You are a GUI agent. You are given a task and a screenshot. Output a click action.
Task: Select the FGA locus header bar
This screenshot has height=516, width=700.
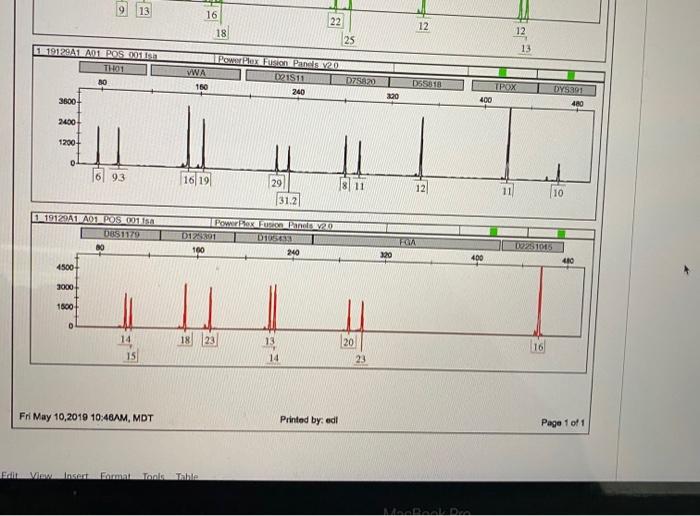point(407,242)
